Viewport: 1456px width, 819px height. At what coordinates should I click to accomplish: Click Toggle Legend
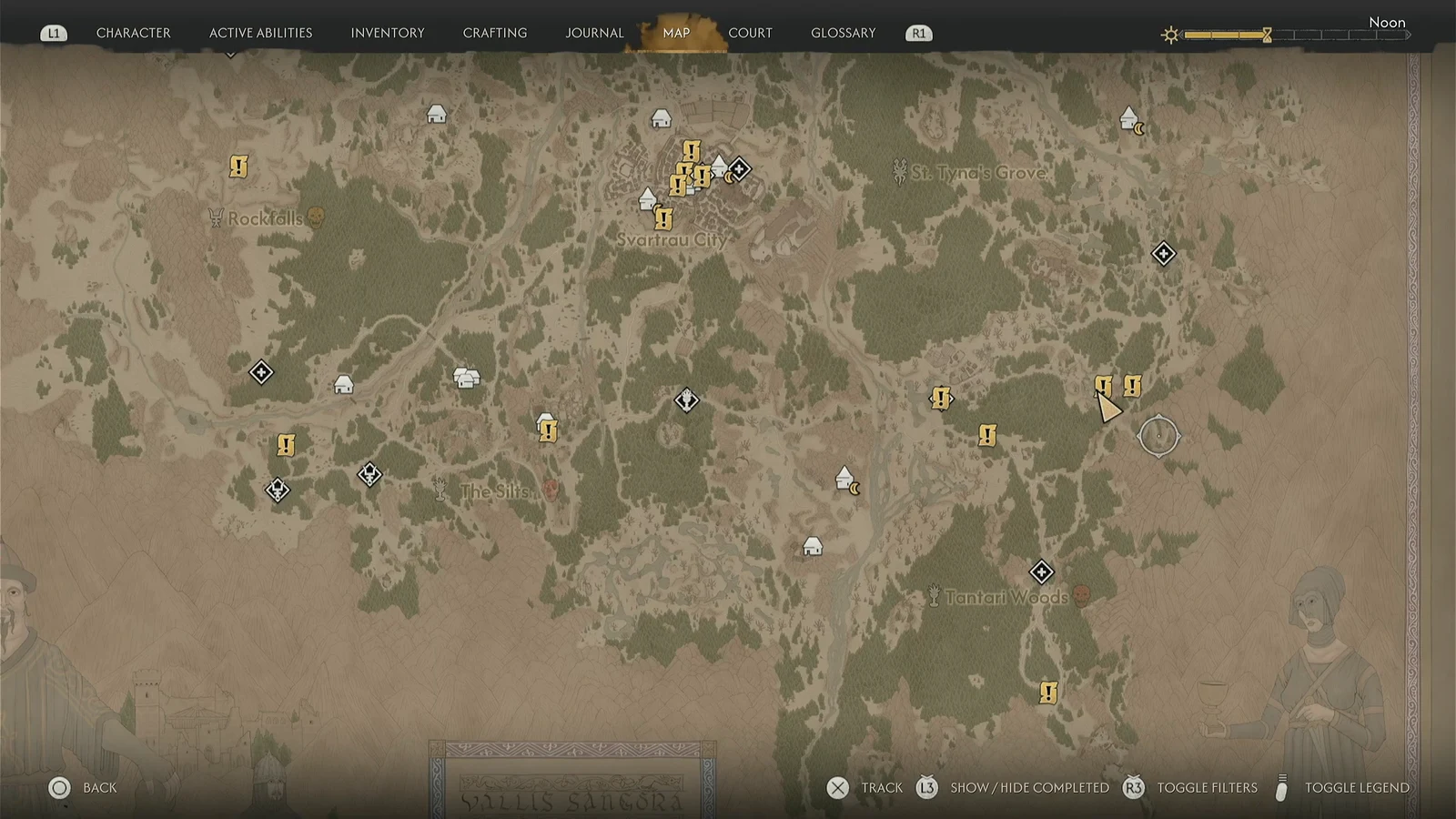click(x=1340, y=788)
